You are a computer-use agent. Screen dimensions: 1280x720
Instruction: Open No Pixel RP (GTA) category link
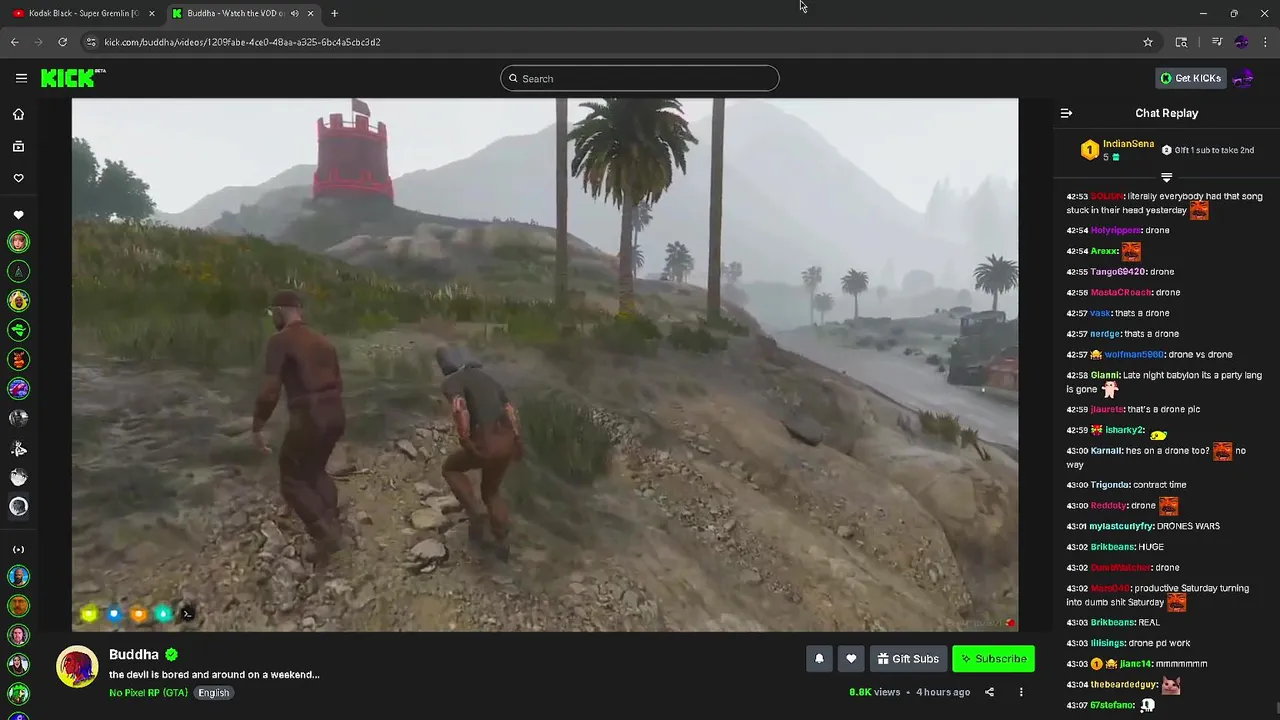tap(148, 692)
